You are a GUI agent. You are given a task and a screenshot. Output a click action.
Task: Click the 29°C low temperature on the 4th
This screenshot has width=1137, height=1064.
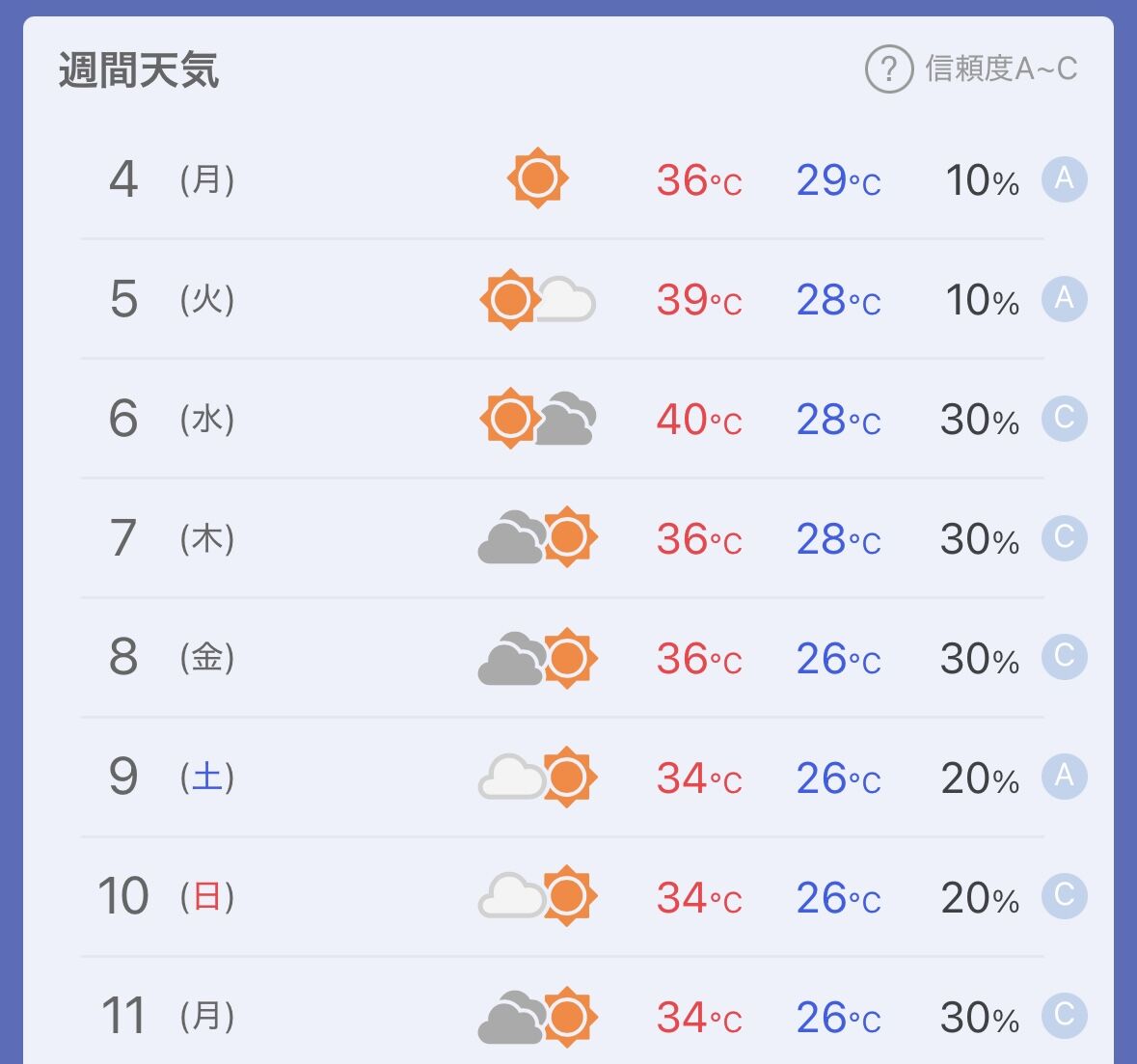pyautogui.click(x=838, y=180)
